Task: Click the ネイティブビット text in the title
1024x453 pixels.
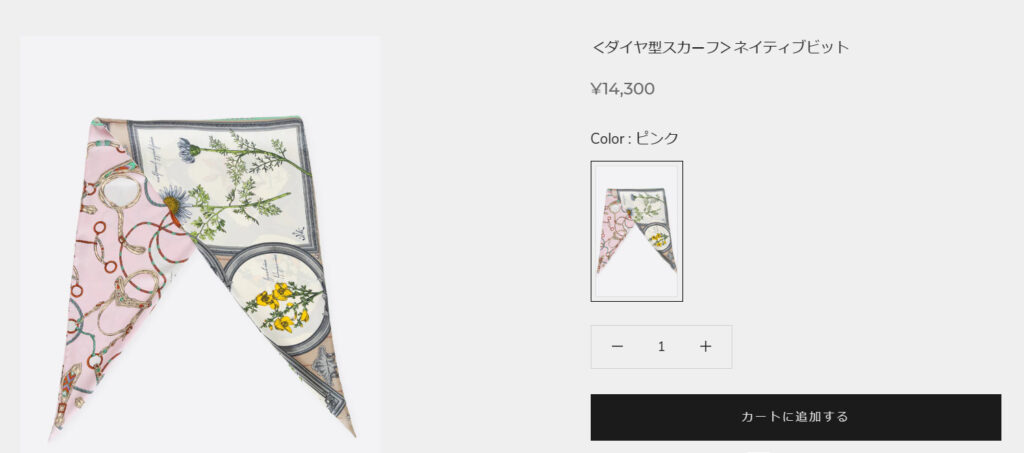Action: [792, 47]
